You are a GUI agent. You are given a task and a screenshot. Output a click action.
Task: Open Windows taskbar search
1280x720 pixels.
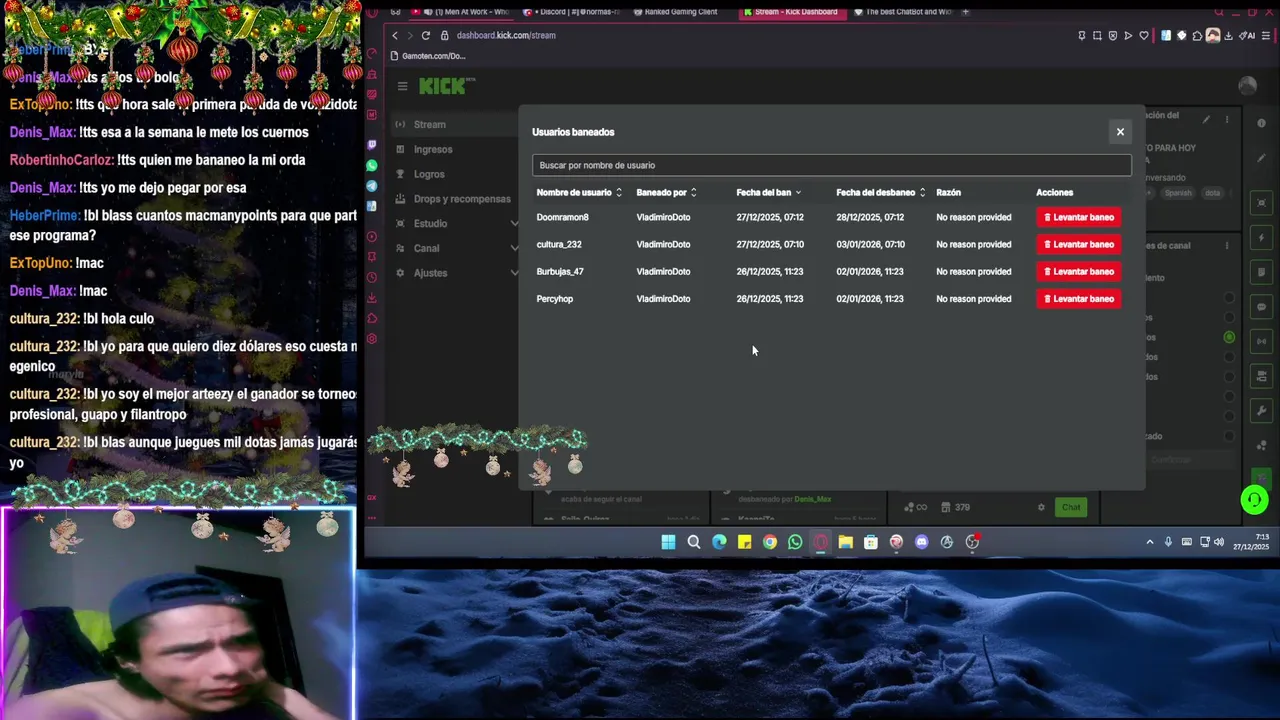(x=694, y=542)
